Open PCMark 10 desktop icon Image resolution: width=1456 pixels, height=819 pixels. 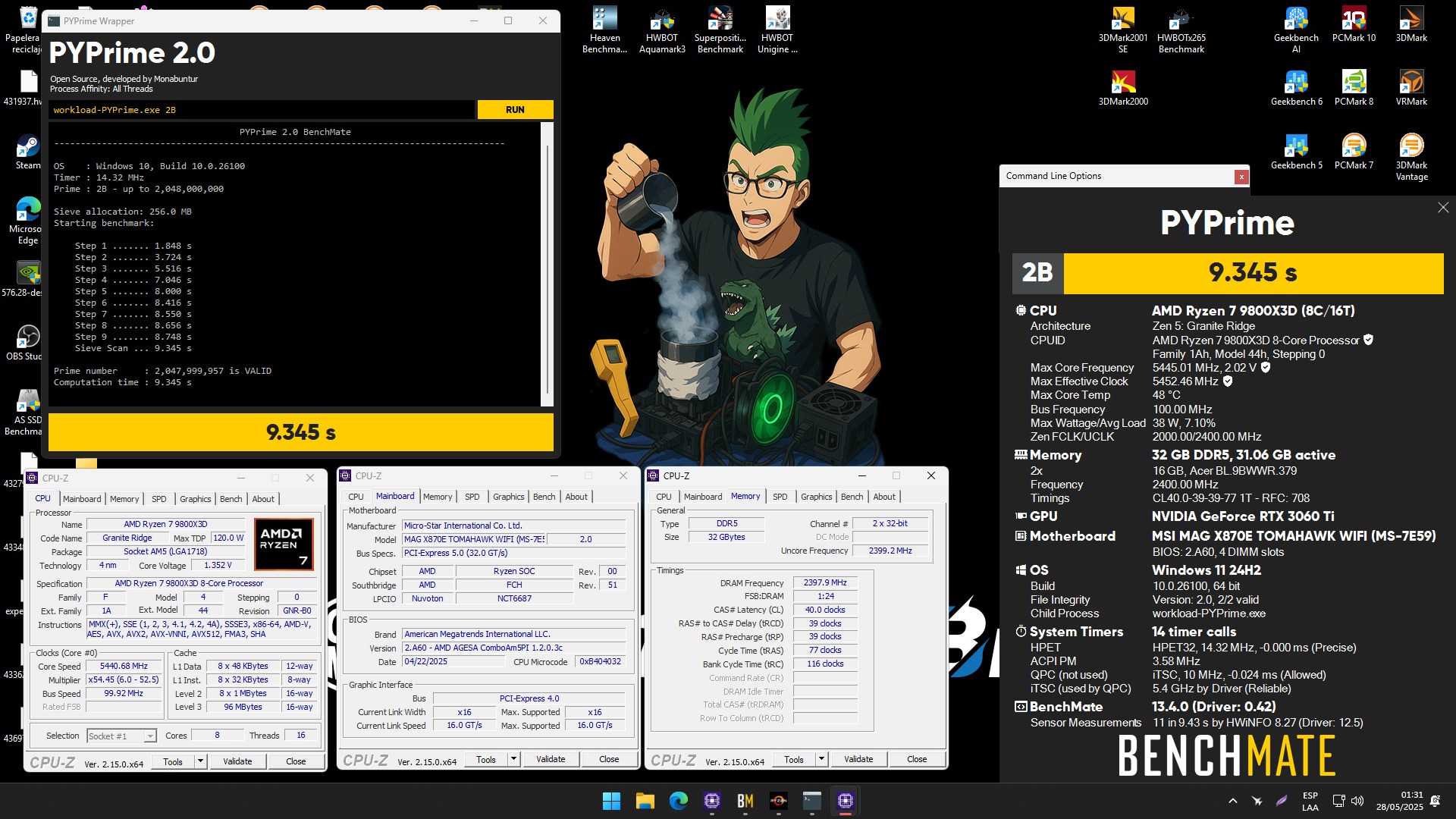1354,24
